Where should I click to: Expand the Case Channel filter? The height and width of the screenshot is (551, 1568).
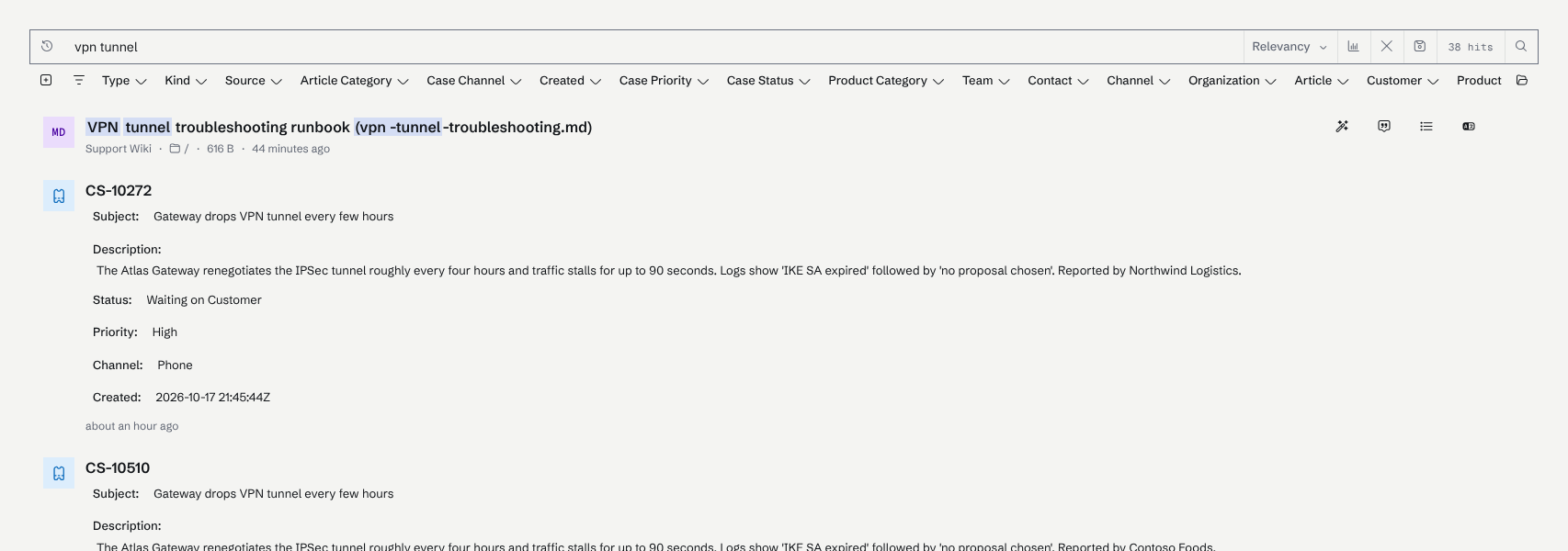pyautogui.click(x=474, y=81)
